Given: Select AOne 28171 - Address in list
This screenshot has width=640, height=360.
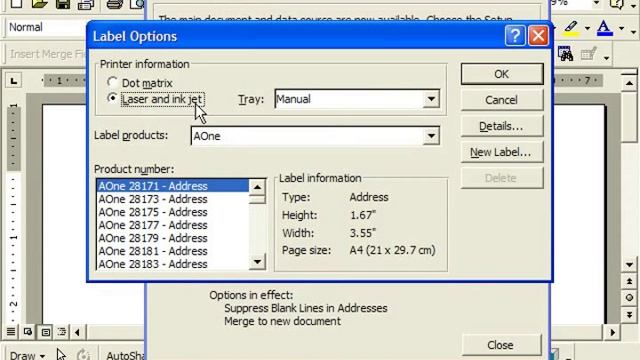Looking at the screenshot, I should 173,186.
